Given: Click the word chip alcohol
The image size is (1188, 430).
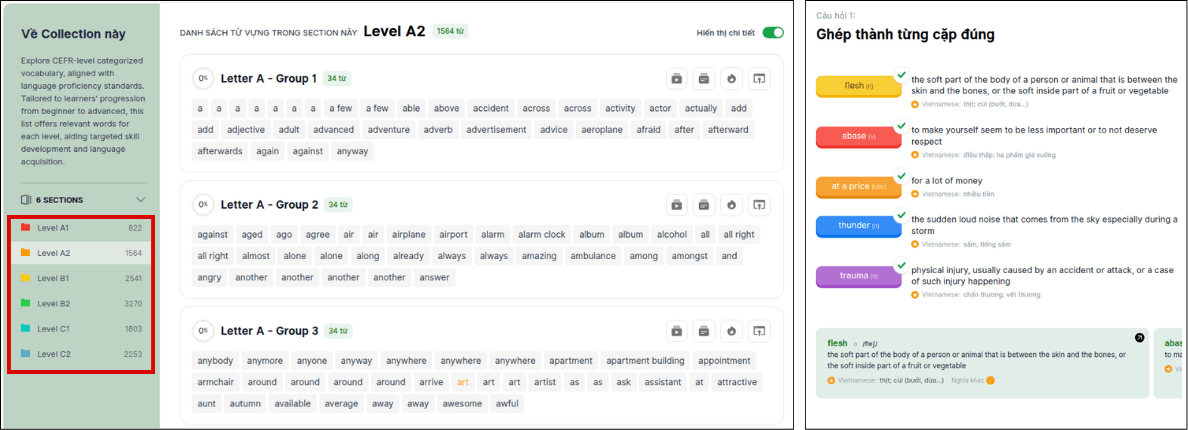Looking at the screenshot, I should click(x=671, y=235).
